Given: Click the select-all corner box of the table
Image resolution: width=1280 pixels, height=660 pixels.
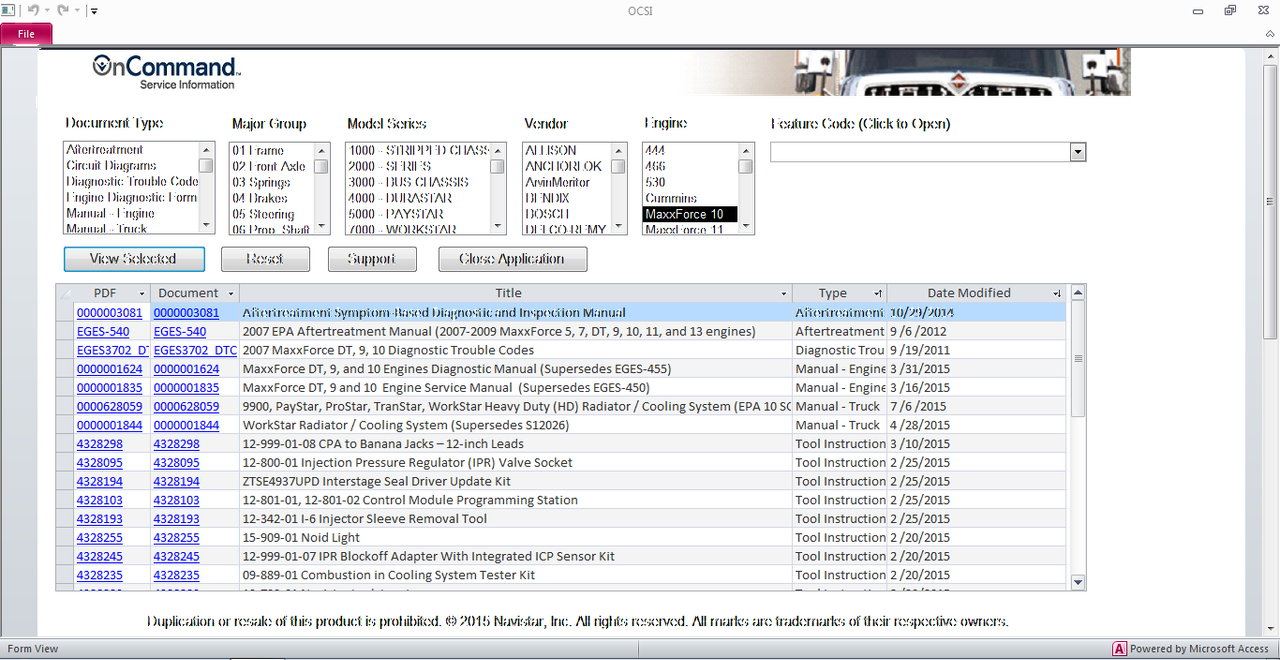Looking at the screenshot, I should (65, 294).
